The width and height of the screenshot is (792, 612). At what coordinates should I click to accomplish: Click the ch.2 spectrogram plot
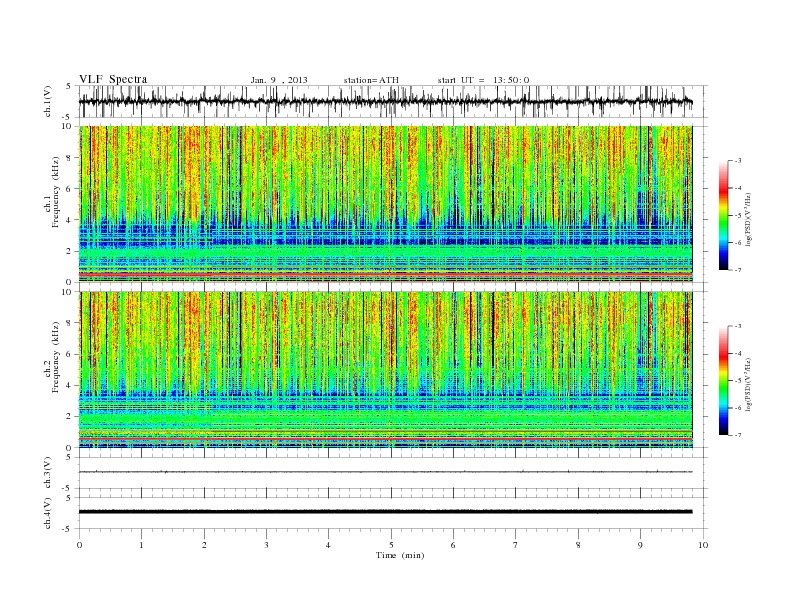pyautogui.click(x=385, y=370)
